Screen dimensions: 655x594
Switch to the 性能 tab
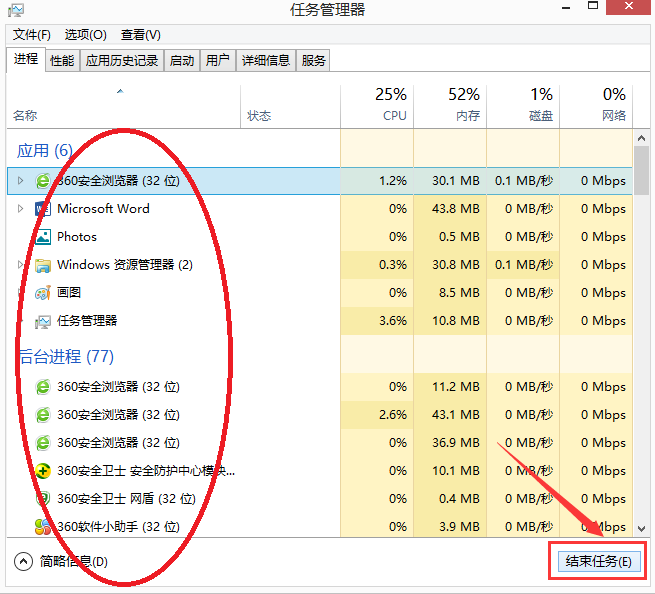62,61
